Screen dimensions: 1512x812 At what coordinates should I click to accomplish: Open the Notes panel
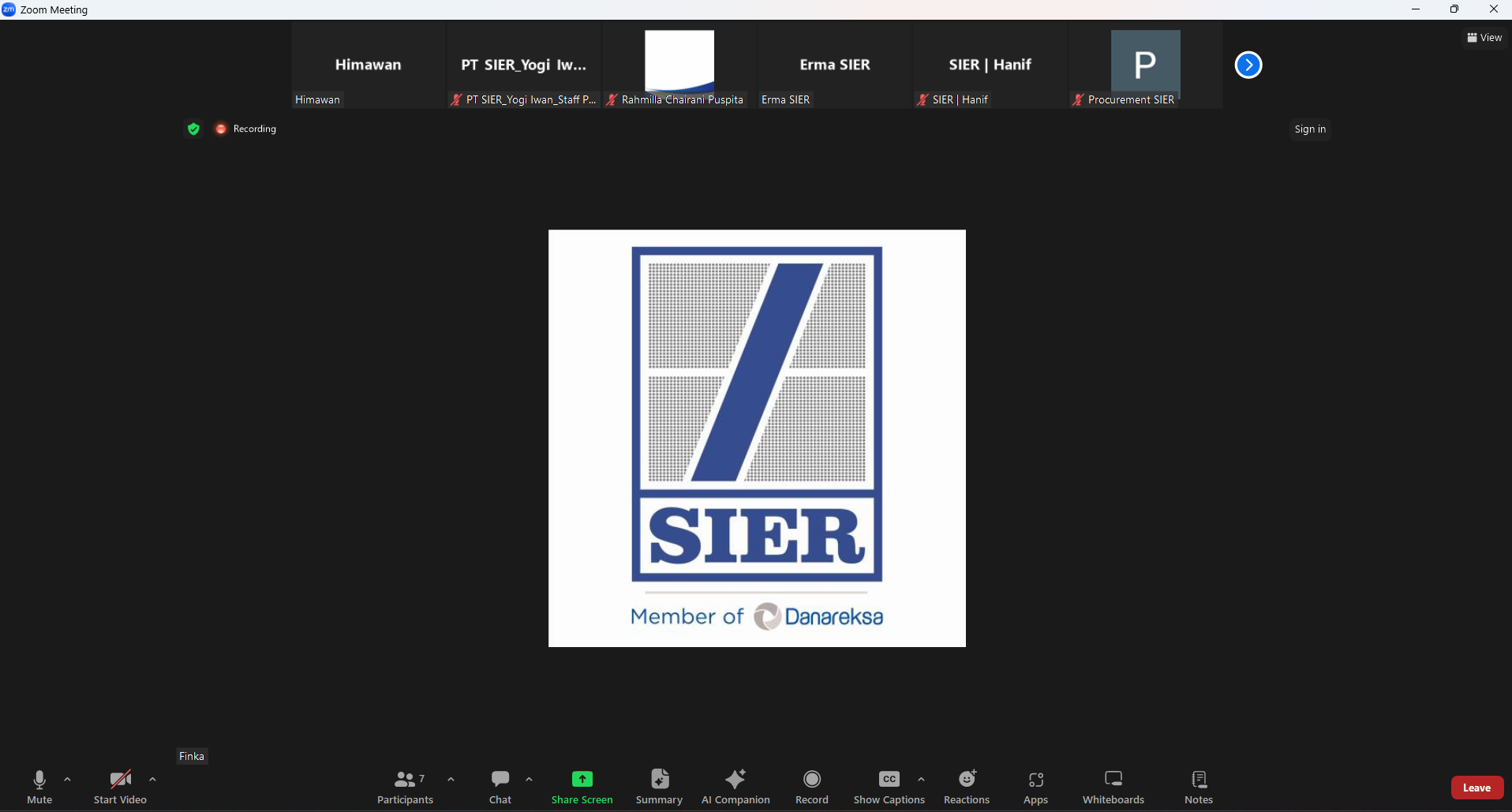[x=1198, y=787]
